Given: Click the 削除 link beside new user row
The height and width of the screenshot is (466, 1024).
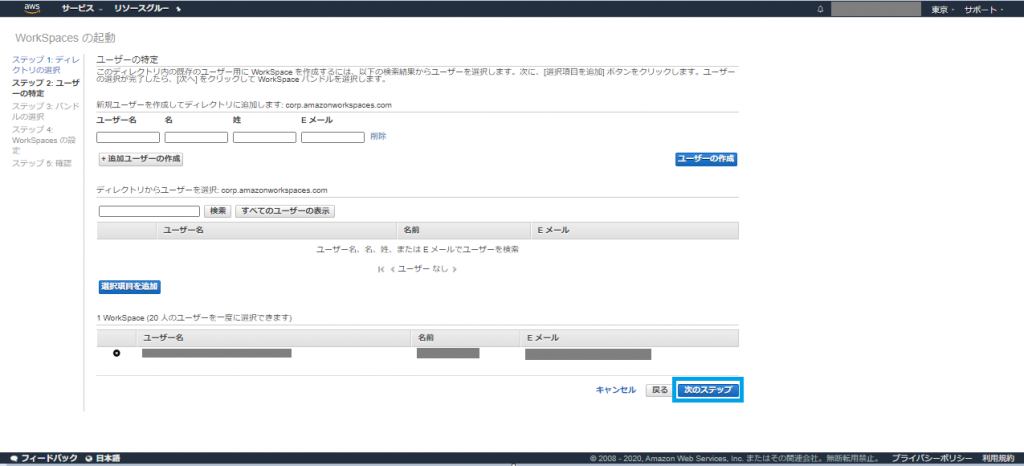Looking at the screenshot, I should point(378,136).
